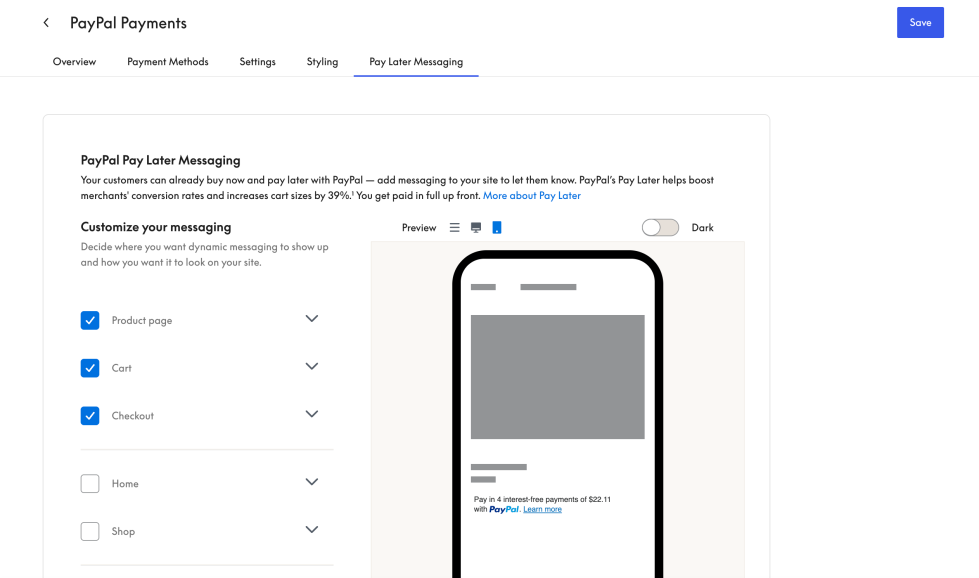
Task: Expand the Checkout options chevron
Action: (312, 414)
